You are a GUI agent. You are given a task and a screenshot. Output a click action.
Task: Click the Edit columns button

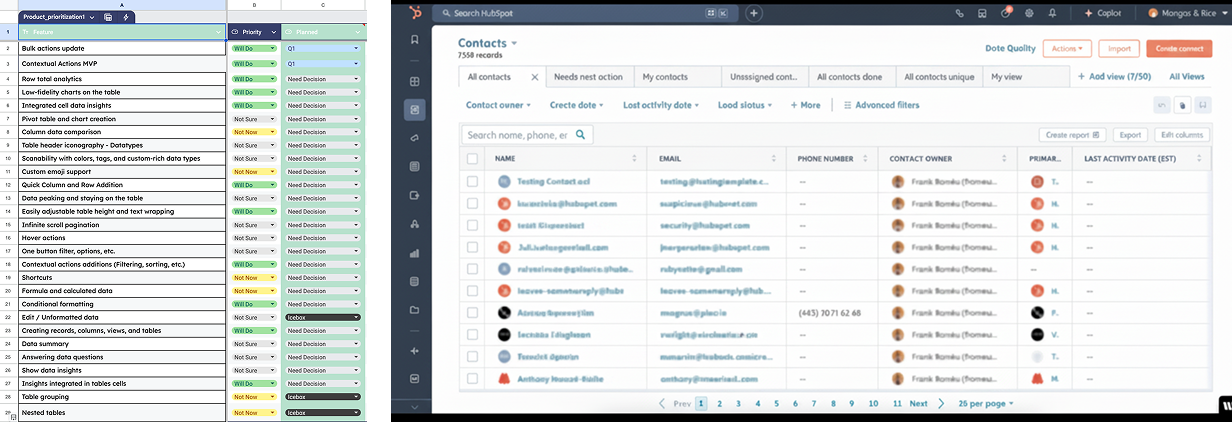(x=1181, y=134)
